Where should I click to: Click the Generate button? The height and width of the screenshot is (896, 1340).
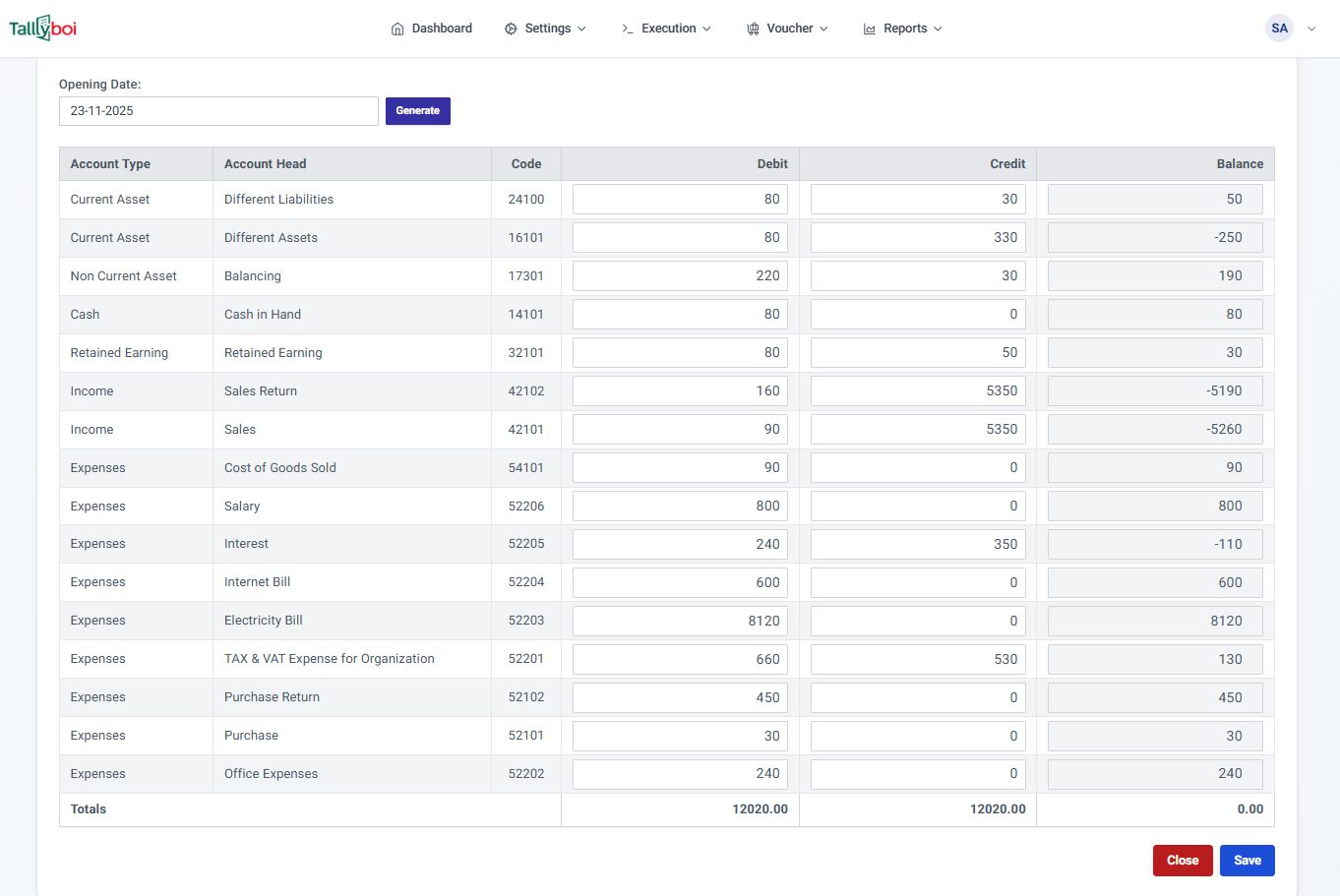418,111
